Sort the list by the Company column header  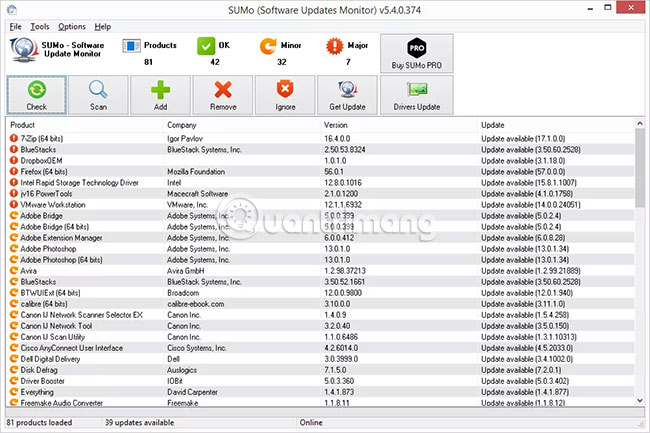pyautogui.click(x=242, y=125)
